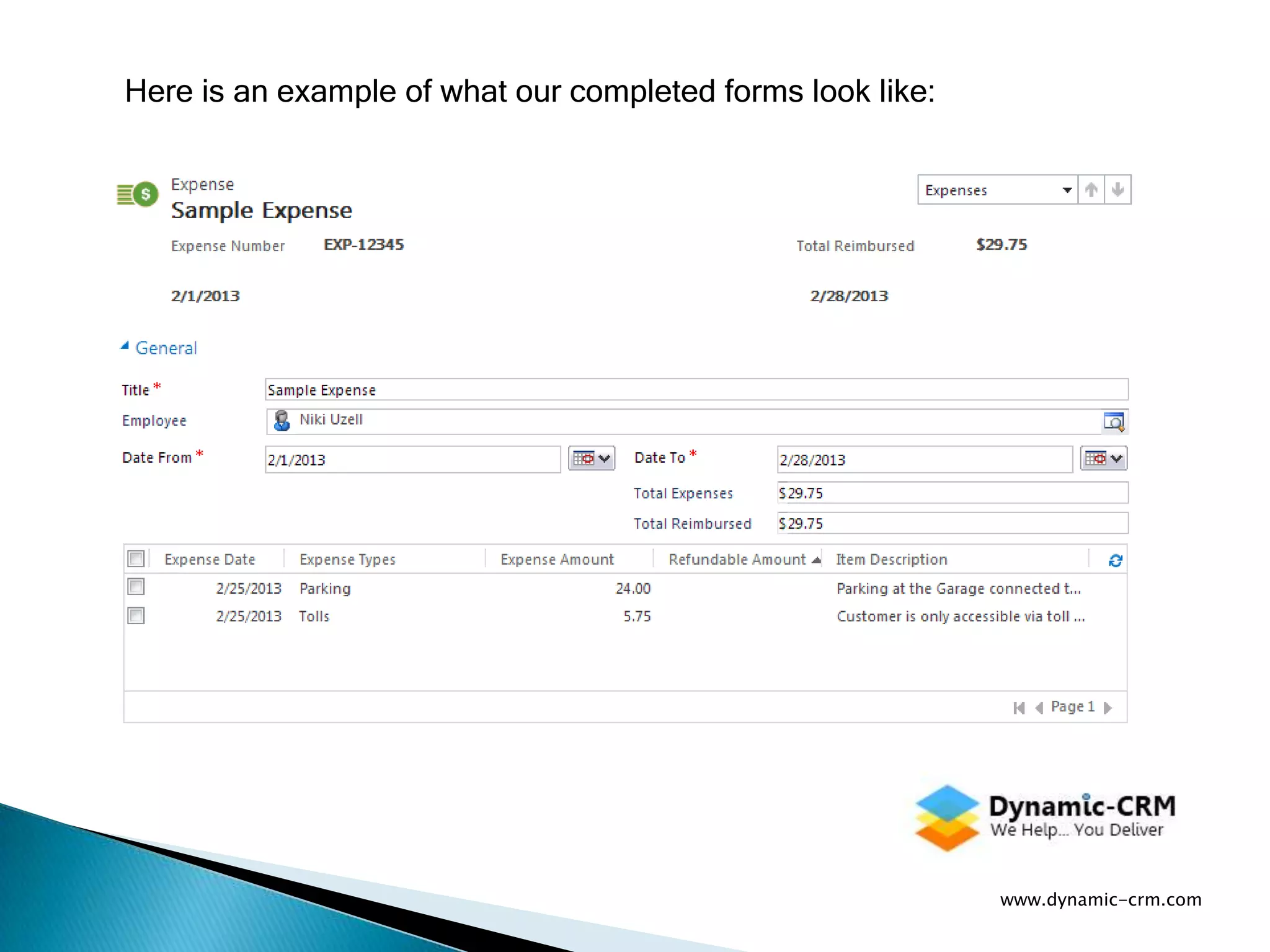Select the Tolls expense type cell
Viewport: 1270px width, 952px height.
[x=314, y=617]
